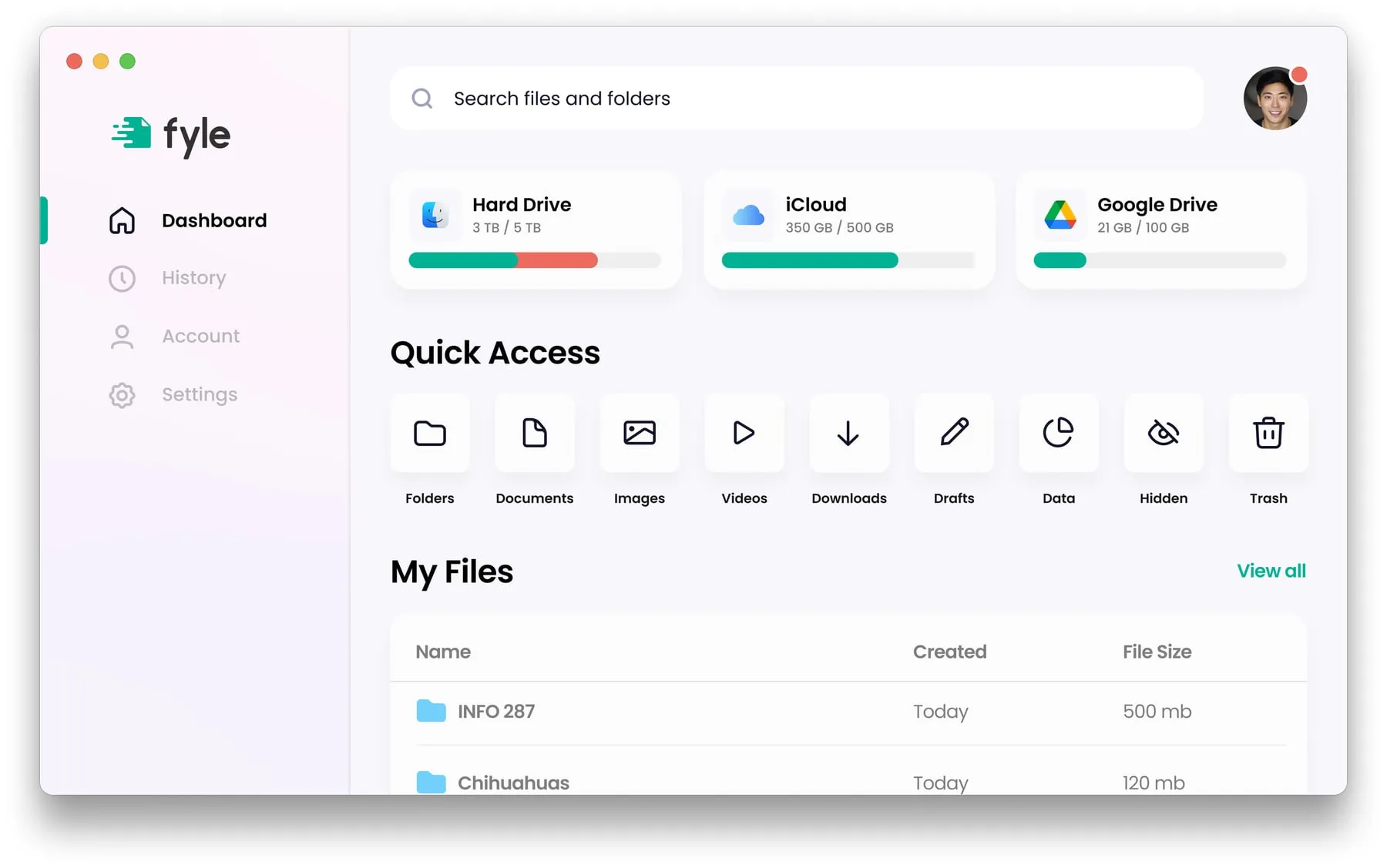
Task: Open the Documents quick access icon
Action: point(535,433)
